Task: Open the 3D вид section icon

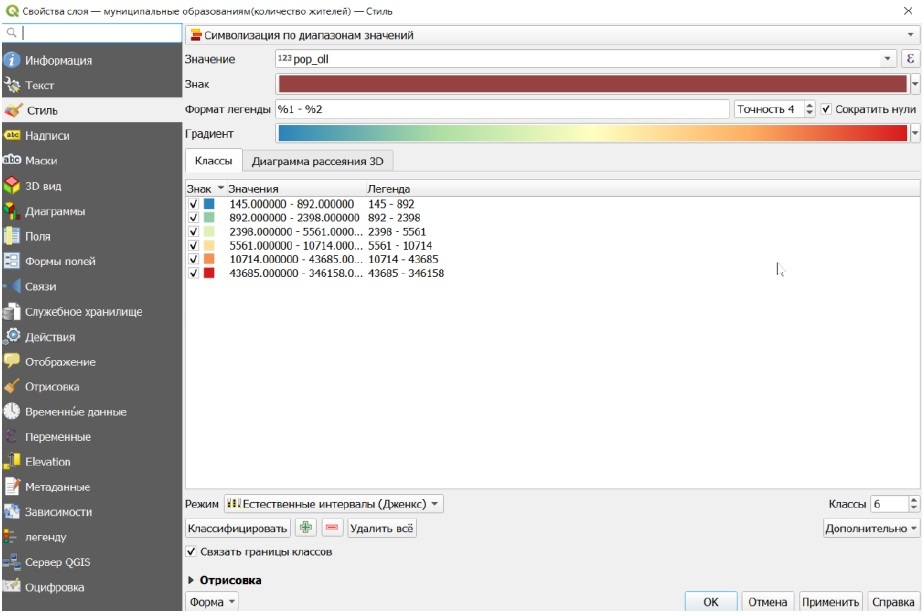Action: point(12,185)
